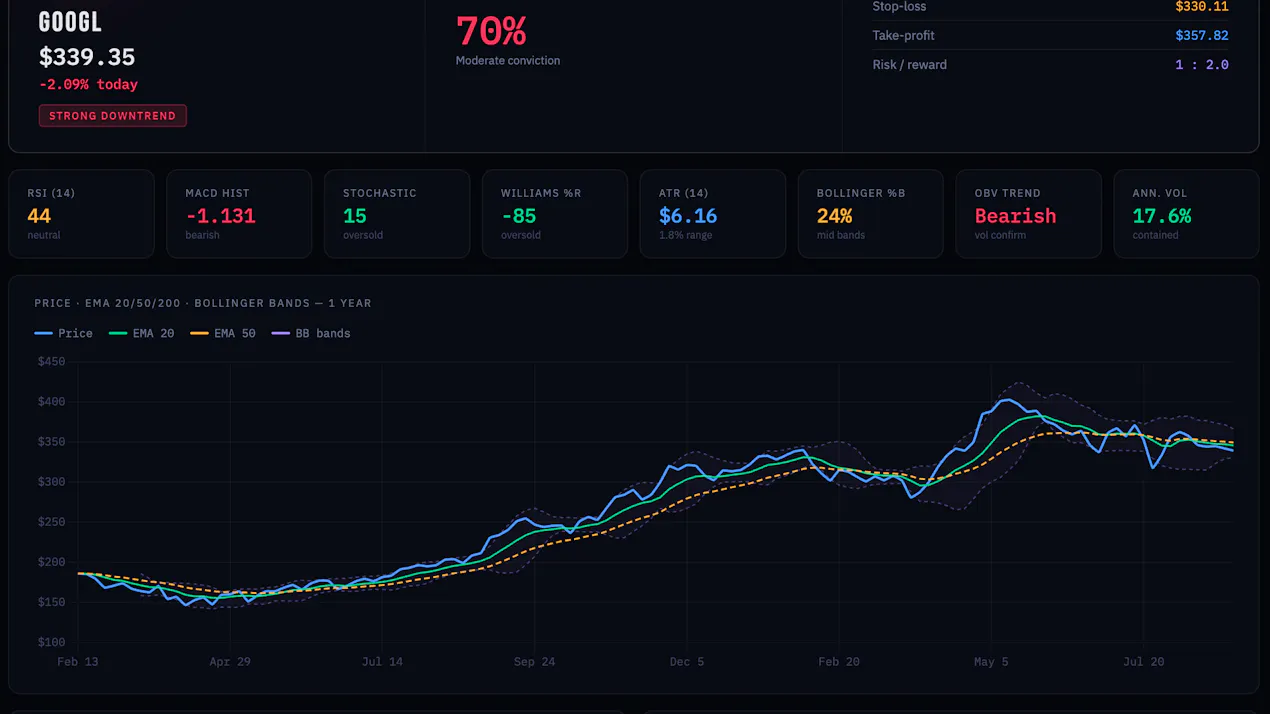Image resolution: width=1270 pixels, height=714 pixels.
Task: Click the May 5 x-axis date label
Action: [x=991, y=662]
